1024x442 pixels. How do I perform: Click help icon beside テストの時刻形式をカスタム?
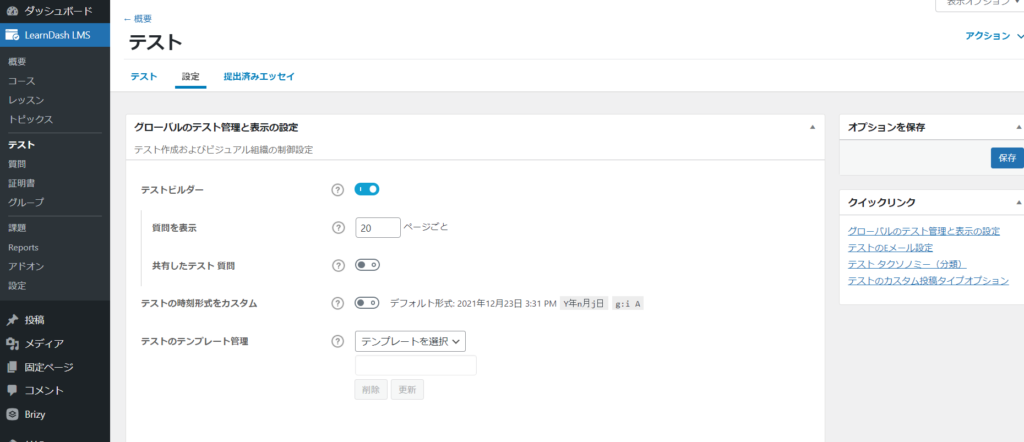coord(337,303)
